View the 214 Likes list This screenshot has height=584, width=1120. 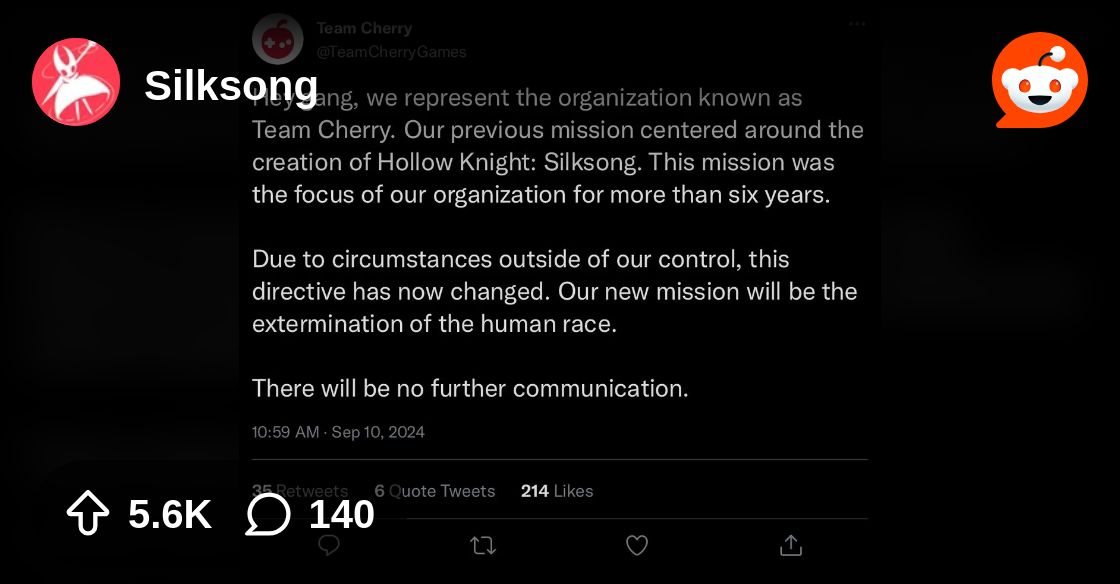point(557,491)
